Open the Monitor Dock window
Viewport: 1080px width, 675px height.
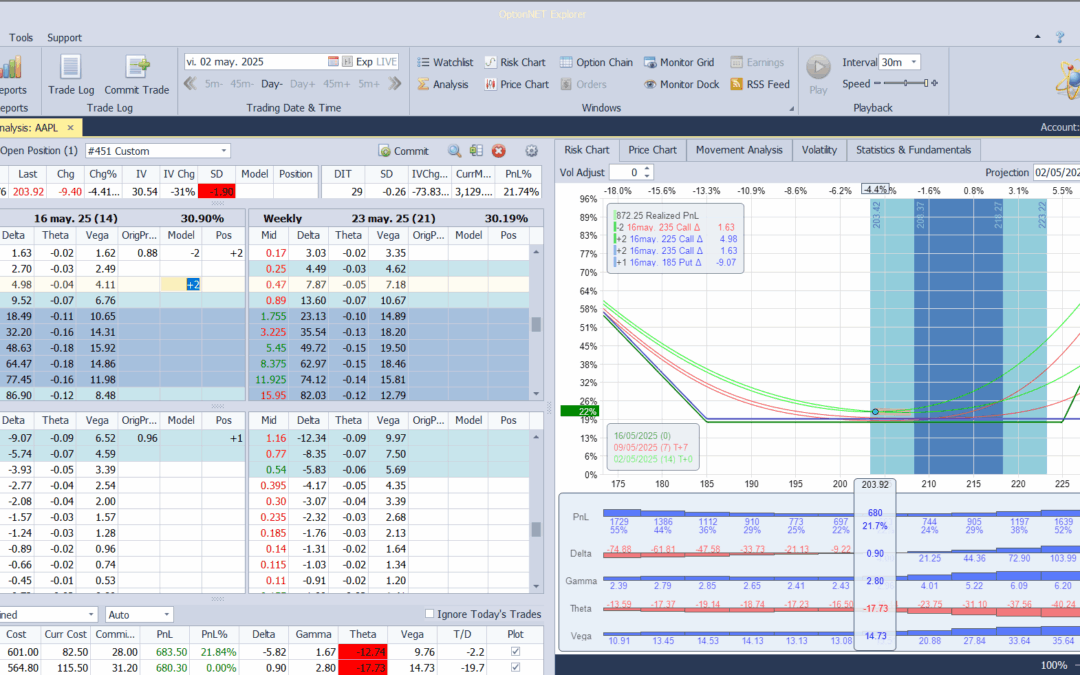pyautogui.click(x=681, y=84)
